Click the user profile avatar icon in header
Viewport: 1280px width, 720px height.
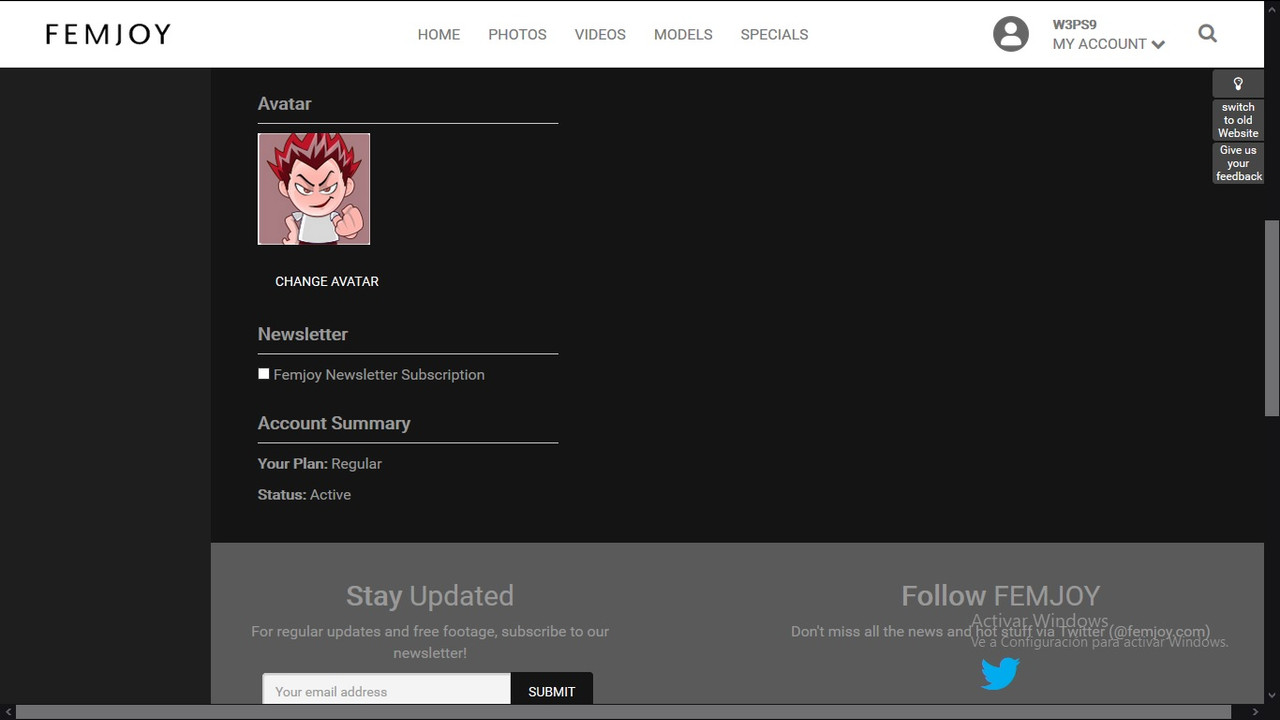click(x=1011, y=34)
